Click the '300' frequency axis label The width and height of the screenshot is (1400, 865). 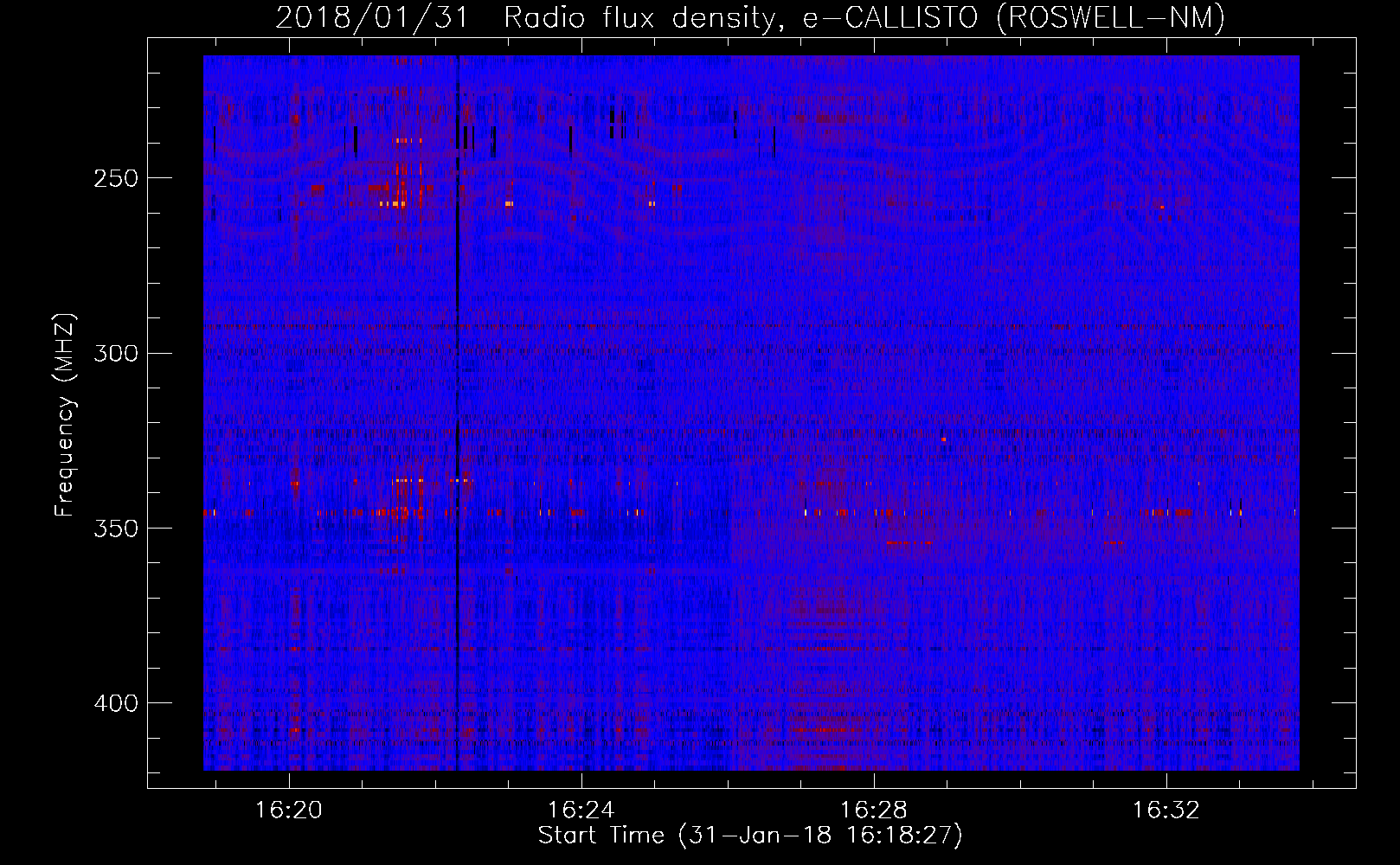tap(116, 353)
